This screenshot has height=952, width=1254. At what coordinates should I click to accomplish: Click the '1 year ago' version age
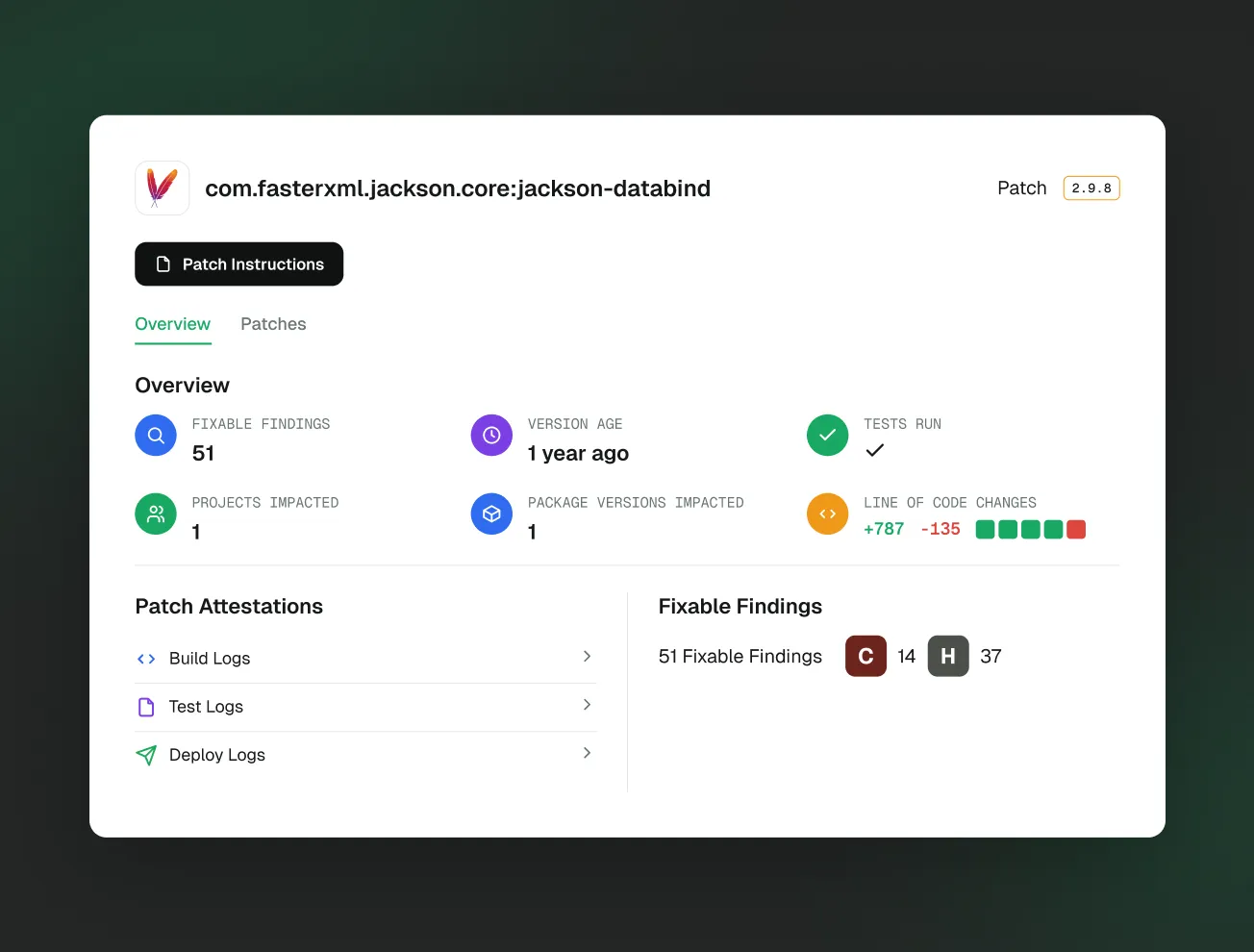(578, 453)
